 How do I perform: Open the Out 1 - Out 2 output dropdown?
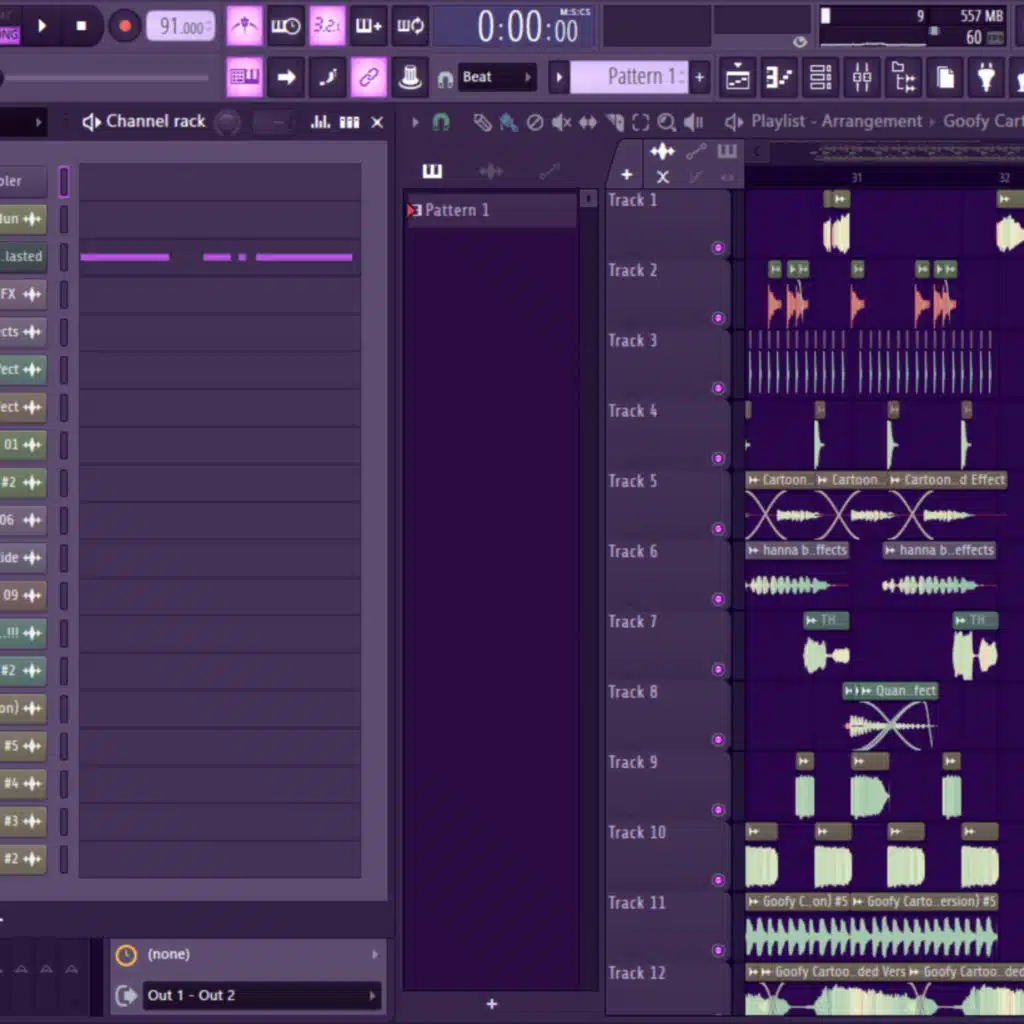coord(261,995)
